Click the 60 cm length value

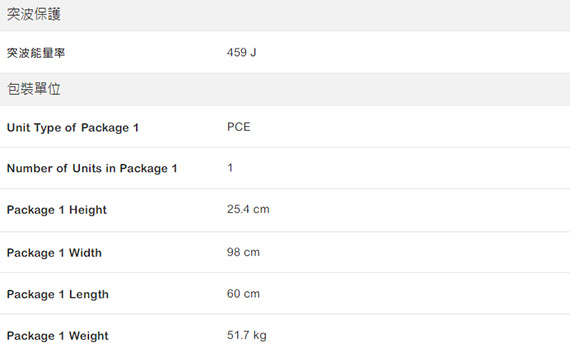[243, 293]
